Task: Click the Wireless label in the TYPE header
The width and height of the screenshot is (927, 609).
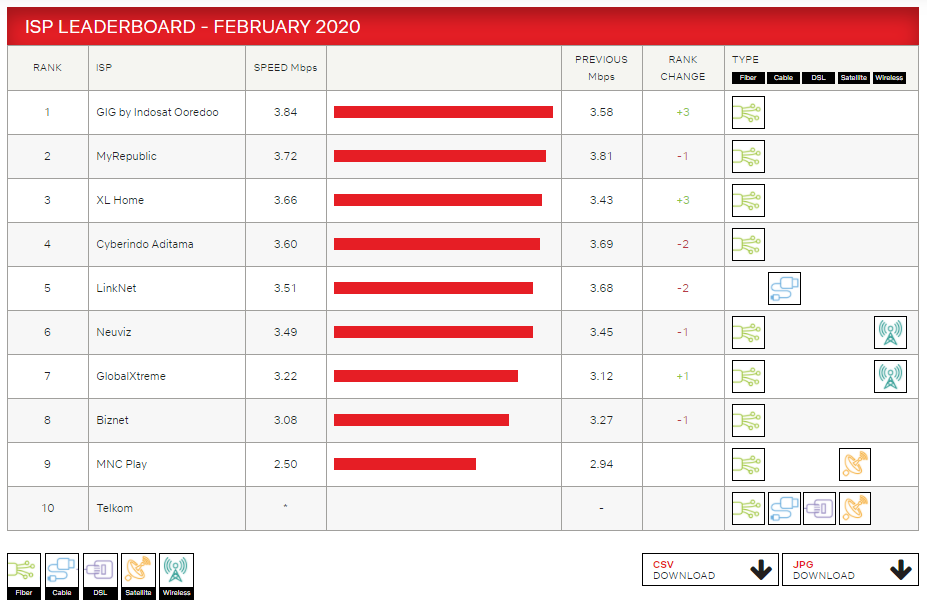Action: pyautogui.click(x=889, y=77)
